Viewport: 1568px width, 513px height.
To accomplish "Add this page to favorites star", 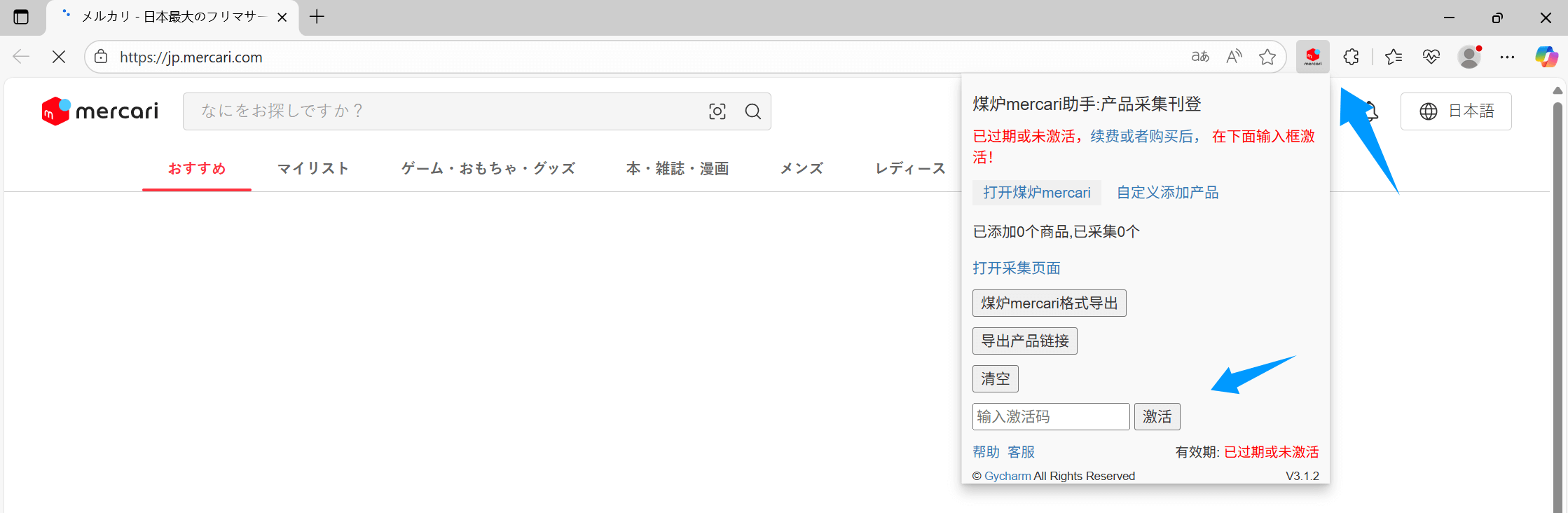I will (x=1267, y=57).
